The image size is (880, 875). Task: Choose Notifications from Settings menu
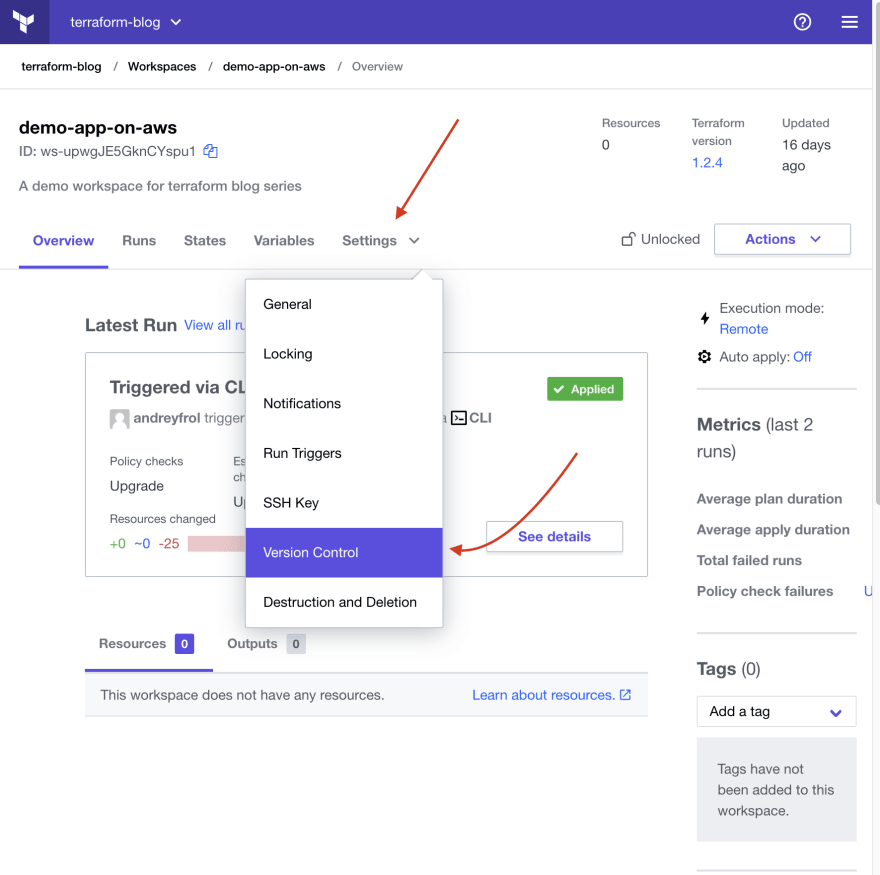344,404
